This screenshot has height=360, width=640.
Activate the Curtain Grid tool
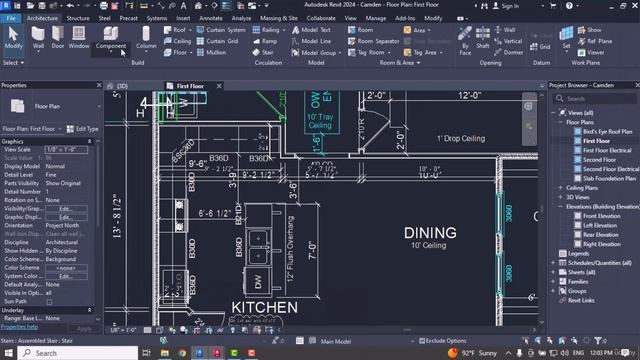click(218, 41)
